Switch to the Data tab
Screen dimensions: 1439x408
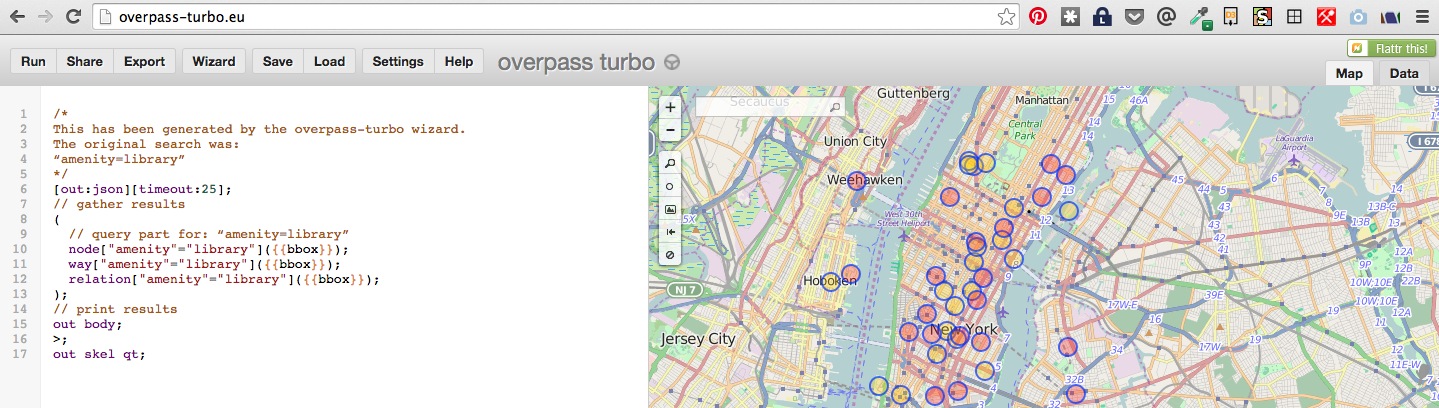click(1403, 73)
